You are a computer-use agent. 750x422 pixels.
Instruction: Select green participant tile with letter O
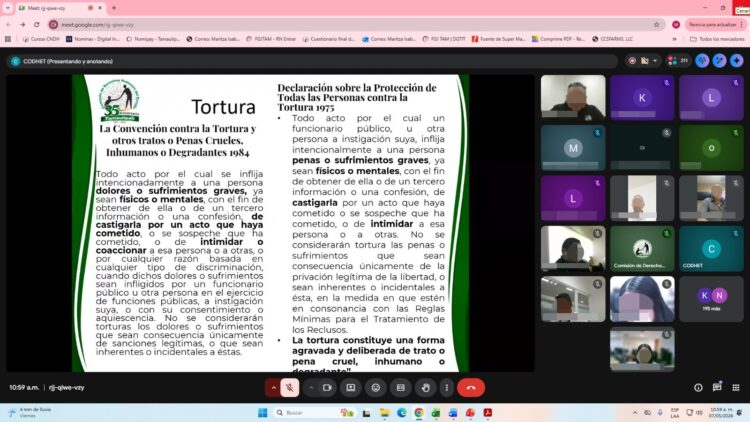click(711, 148)
